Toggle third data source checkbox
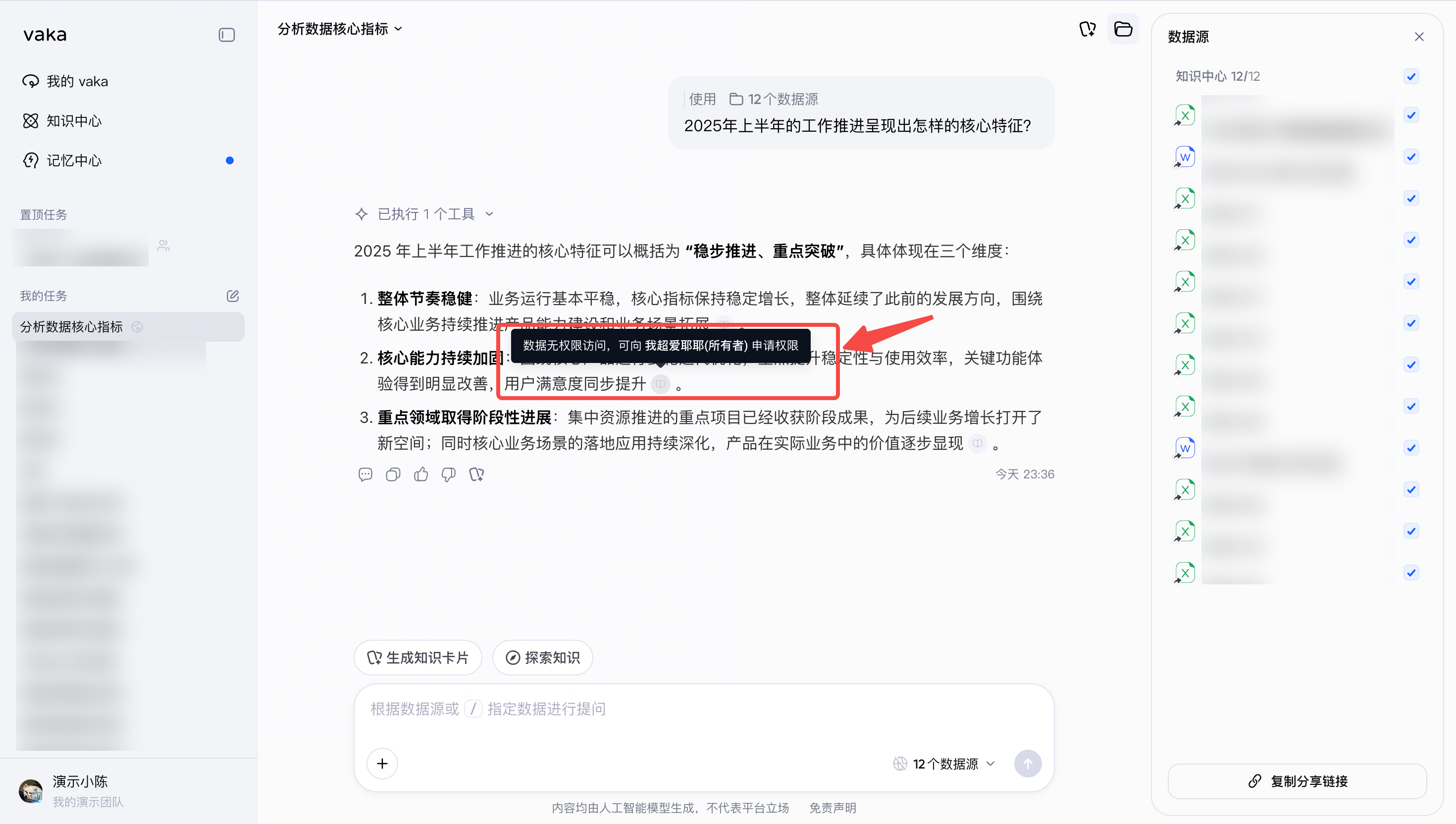Image resolution: width=1456 pixels, height=824 pixels. tap(1411, 199)
